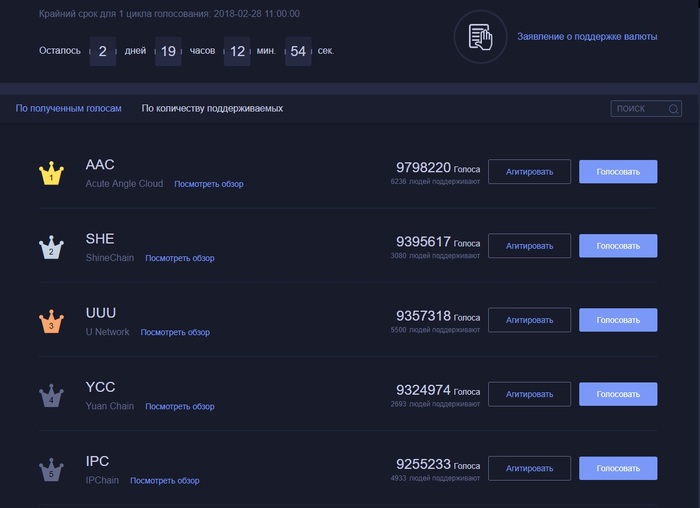Click the IPChain name
700x508 pixels.
pos(102,480)
